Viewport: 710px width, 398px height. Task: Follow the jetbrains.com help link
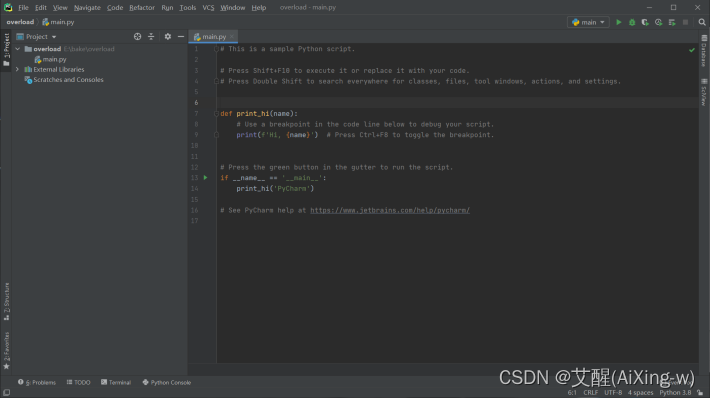pos(390,211)
